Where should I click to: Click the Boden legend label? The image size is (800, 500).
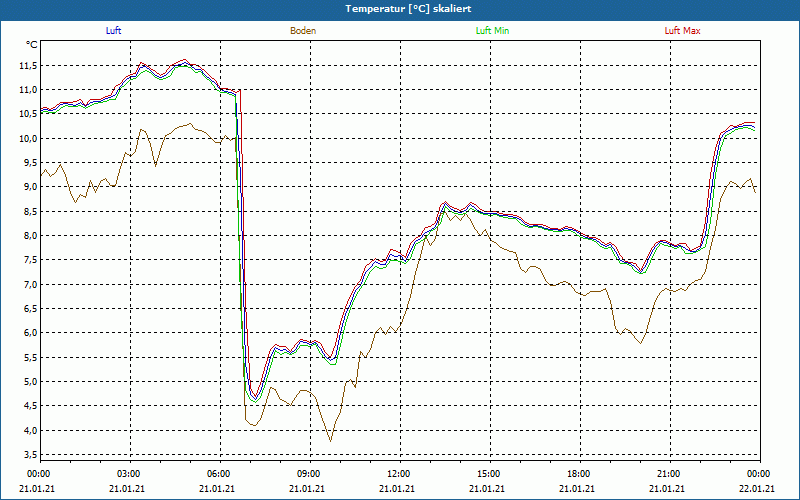tap(303, 31)
